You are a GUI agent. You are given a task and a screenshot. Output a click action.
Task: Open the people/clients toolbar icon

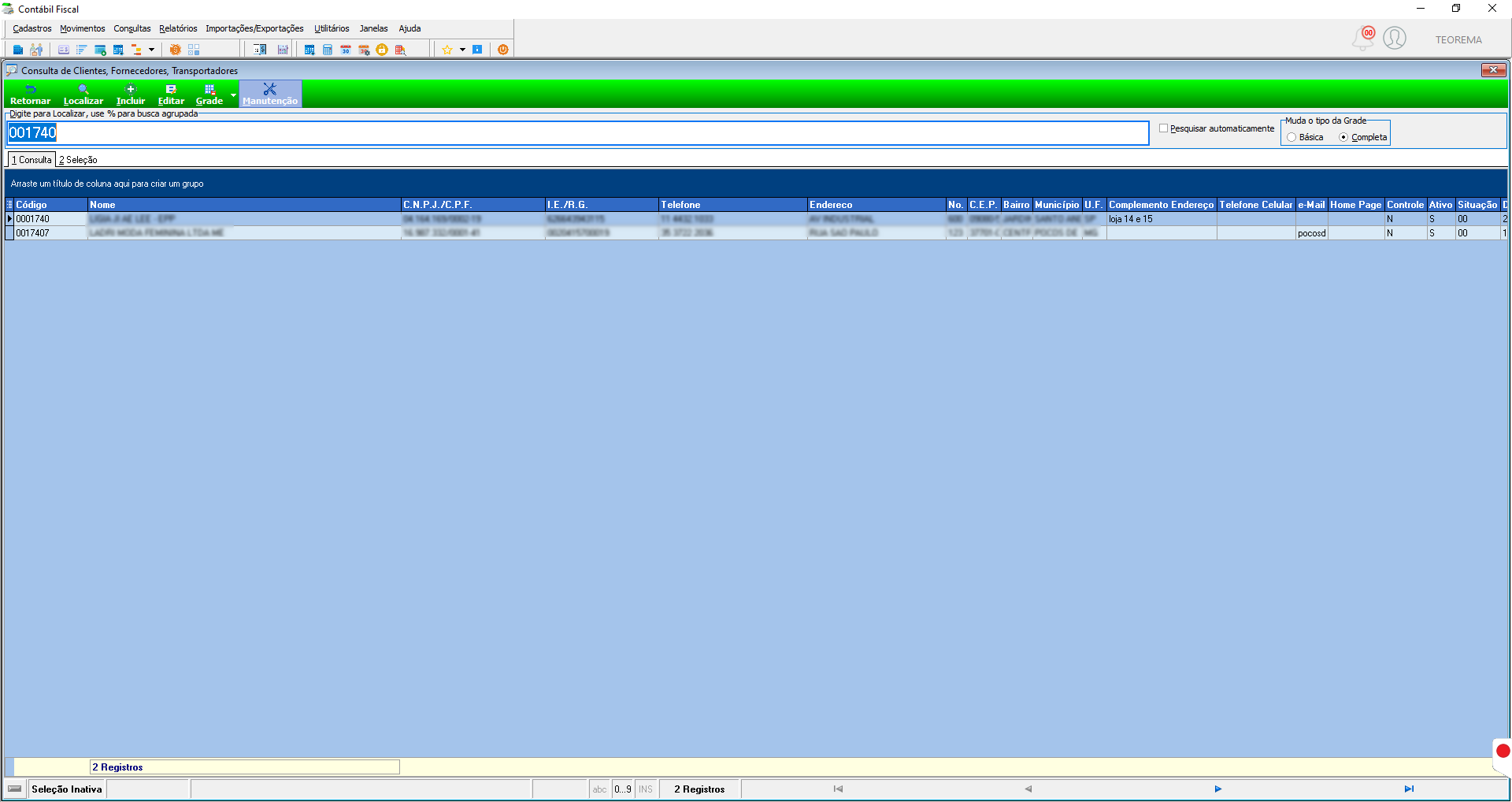coord(36,50)
